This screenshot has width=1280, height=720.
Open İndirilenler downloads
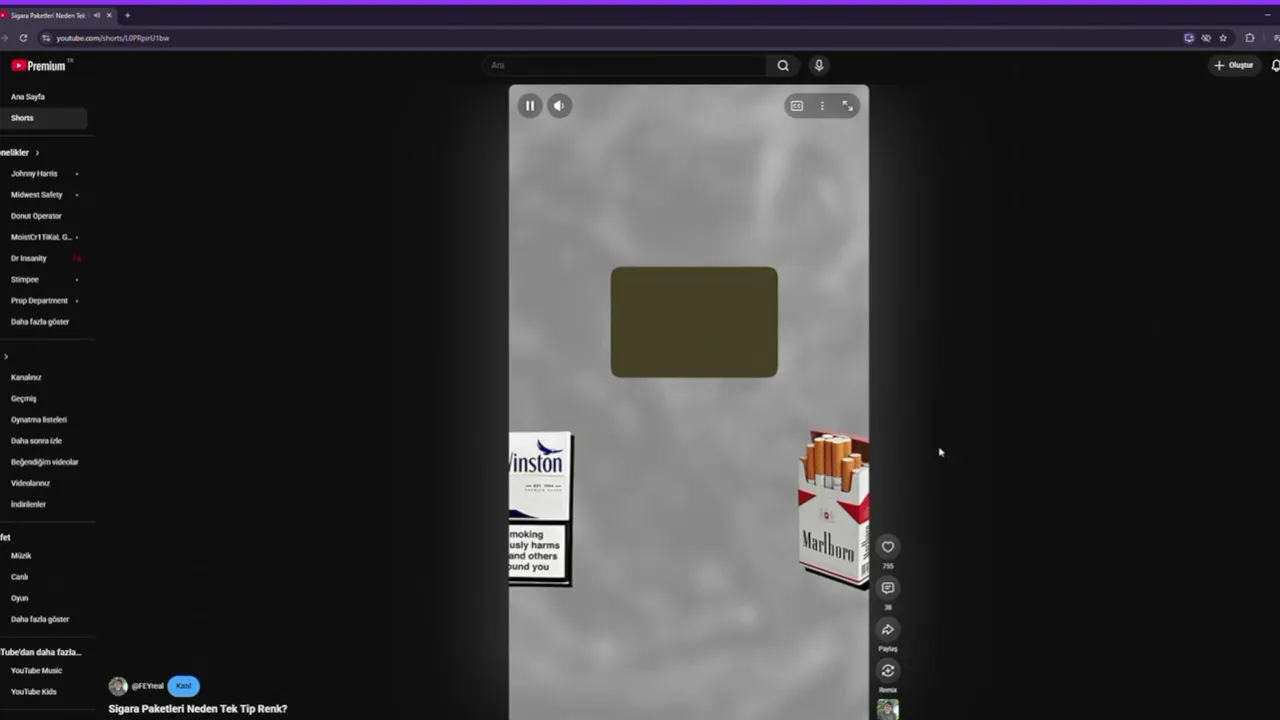(28, 505)
